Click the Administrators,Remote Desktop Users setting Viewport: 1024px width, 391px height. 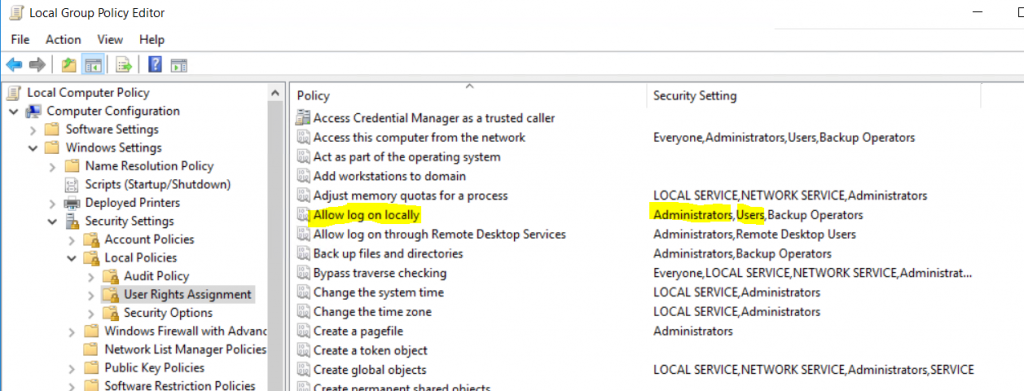point(754,234)
